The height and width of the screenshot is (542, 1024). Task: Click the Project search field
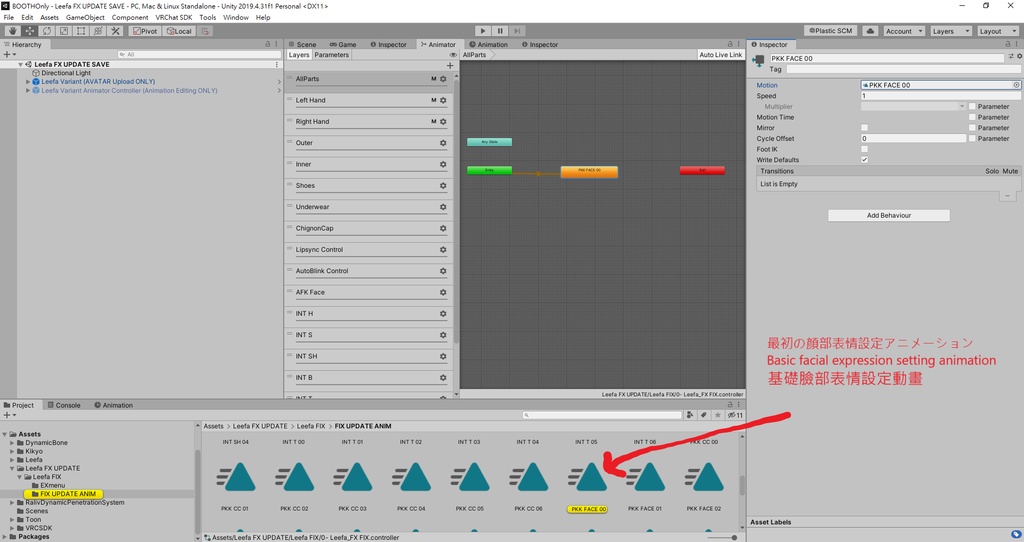(x=602, y=415)
